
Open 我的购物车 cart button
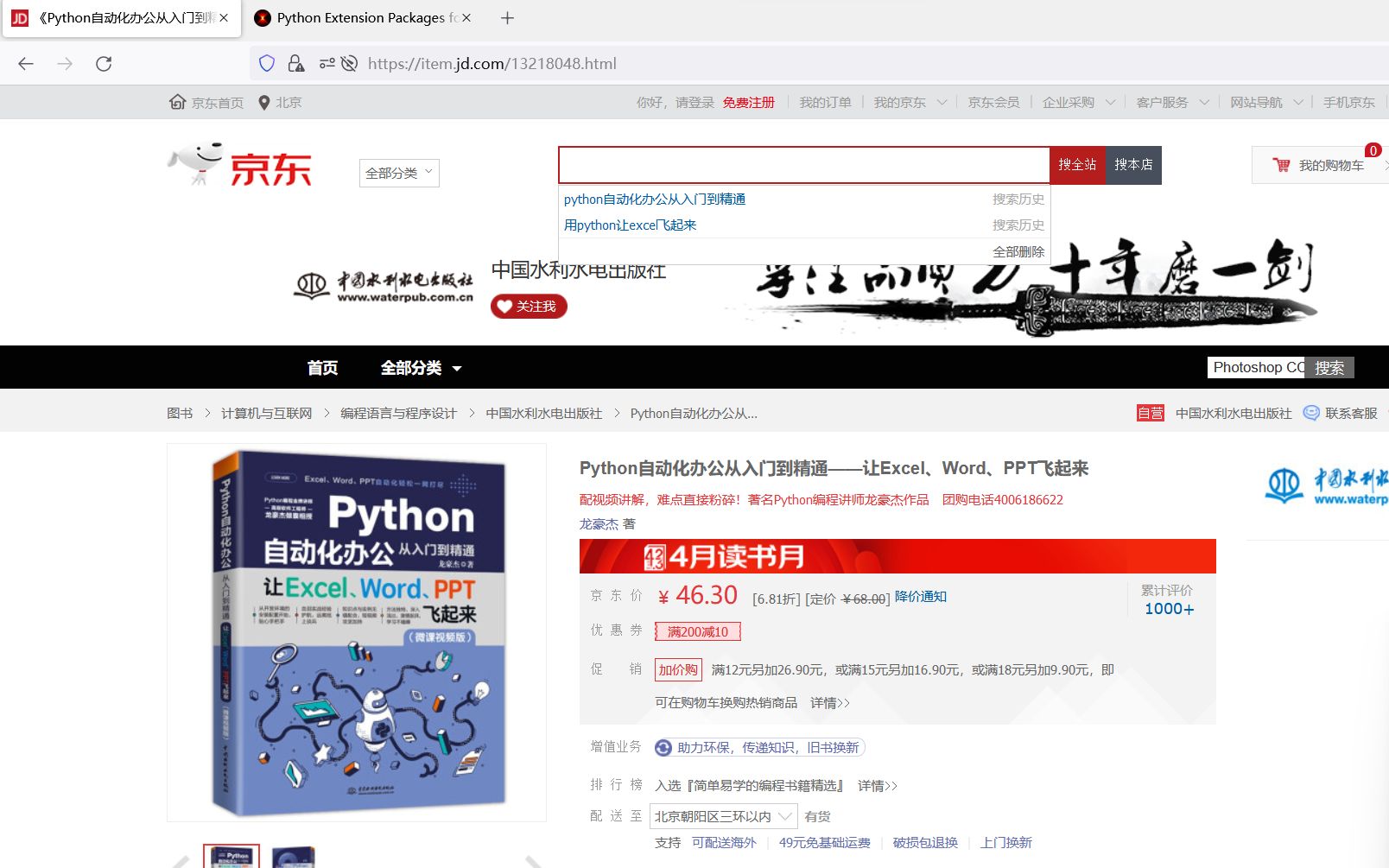pyautogui.click(x=1320, y=165)
